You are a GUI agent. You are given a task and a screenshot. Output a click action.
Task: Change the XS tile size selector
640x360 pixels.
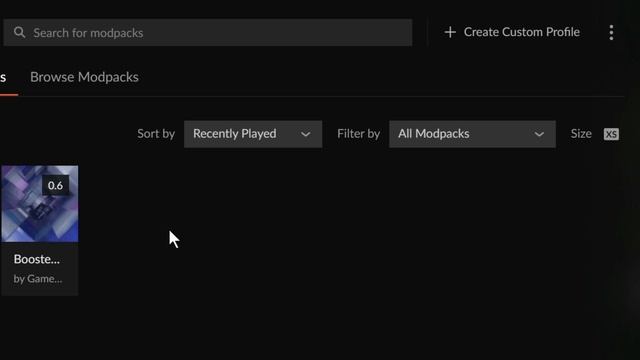tap(611, 134)
